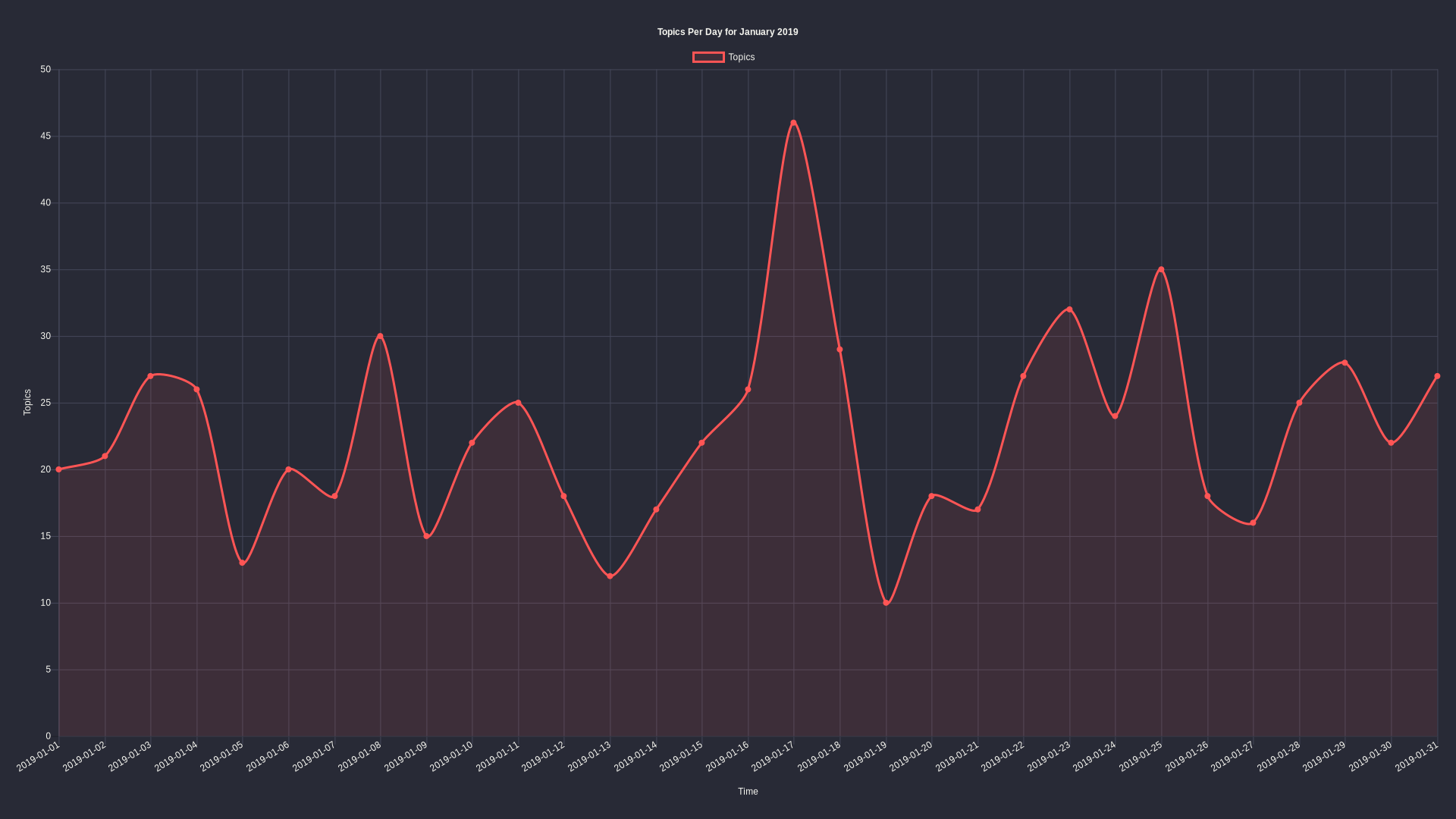The height and width of the screenshot is (819, 1456).
Task: Select the data point for 2019-01-02
Action: click(105, 457)
